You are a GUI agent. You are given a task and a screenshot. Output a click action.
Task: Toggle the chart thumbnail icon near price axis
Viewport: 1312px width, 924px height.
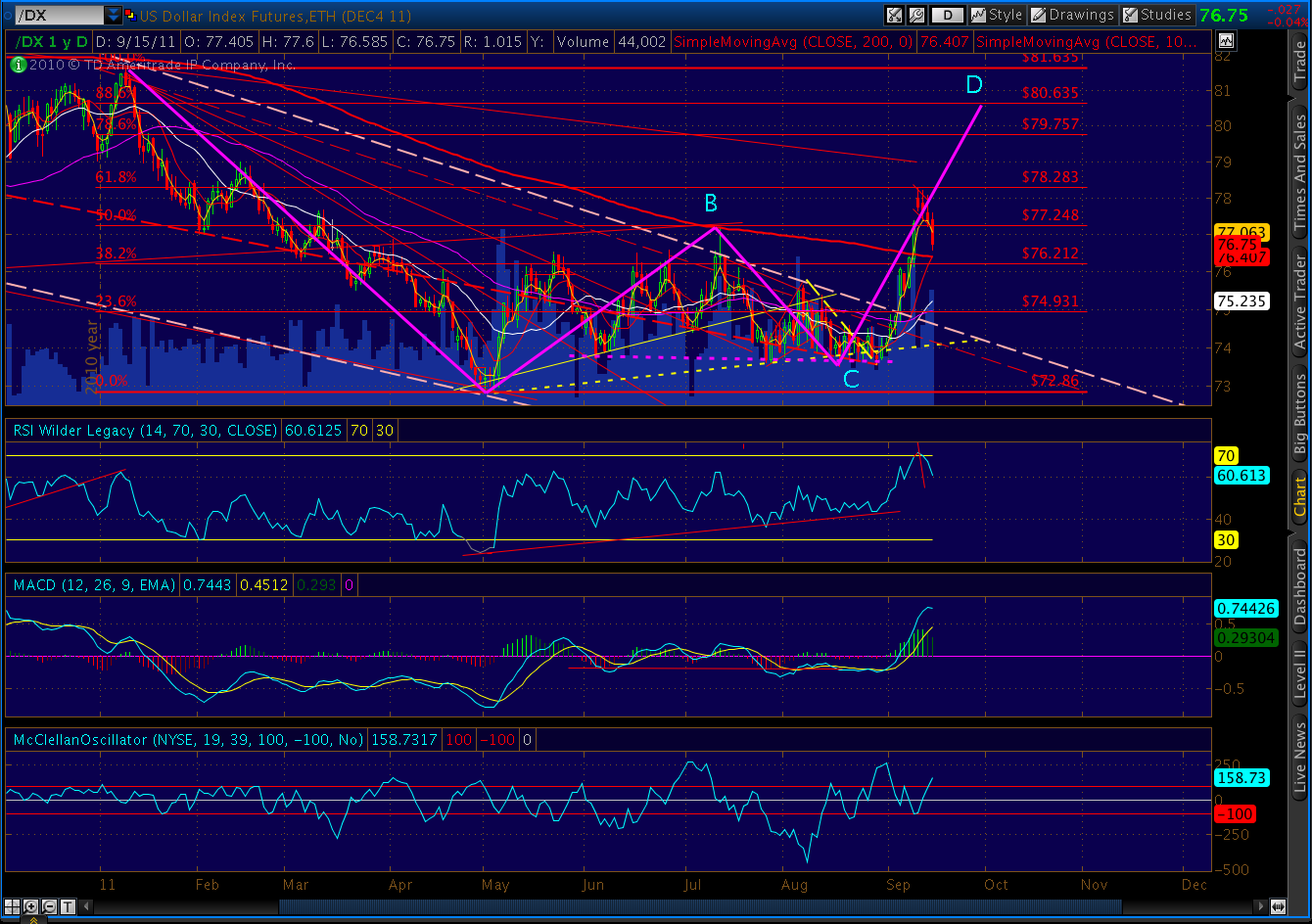pyautogui.click(x=1226, y=40)
